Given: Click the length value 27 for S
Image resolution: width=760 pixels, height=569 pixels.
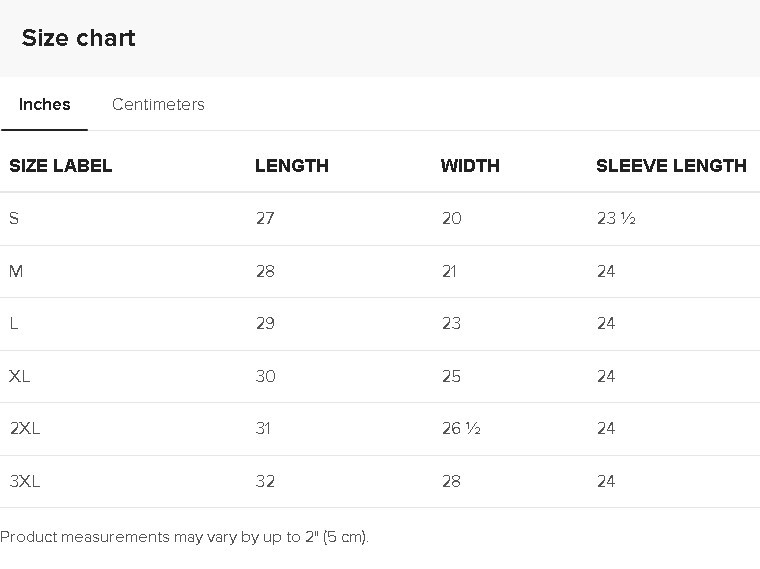Looking at the screenshot, I should (265, 218).
